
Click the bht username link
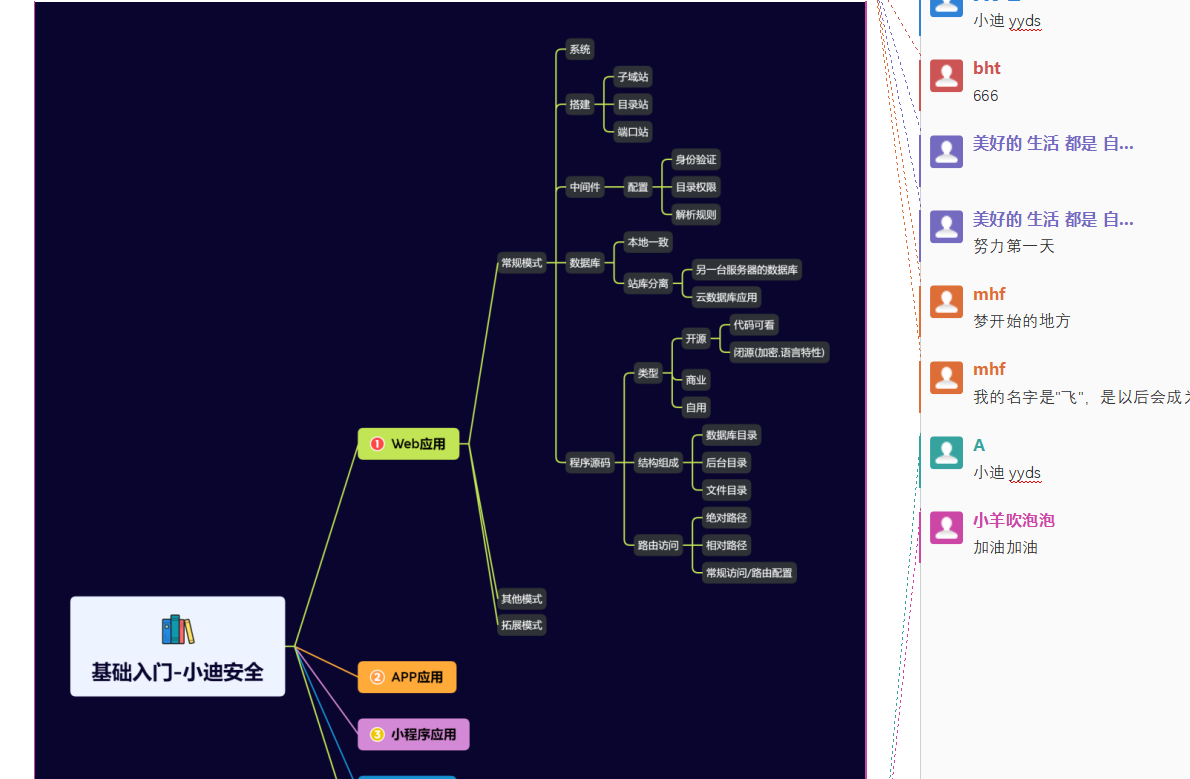pos(986,68)
